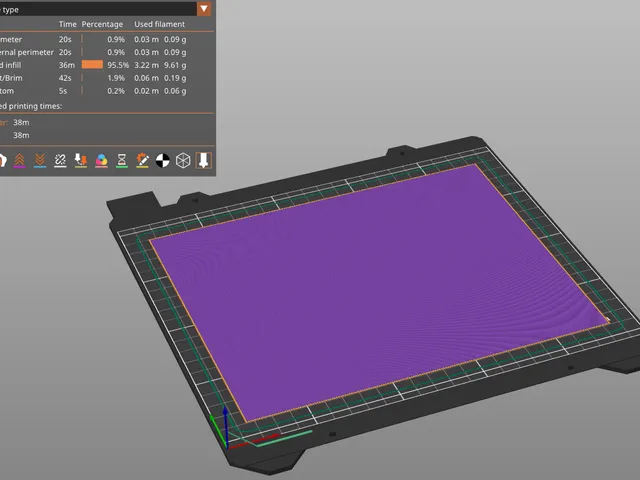Click the Percentage column header
The height and width of the screenshot is (480, 640).
102,24
